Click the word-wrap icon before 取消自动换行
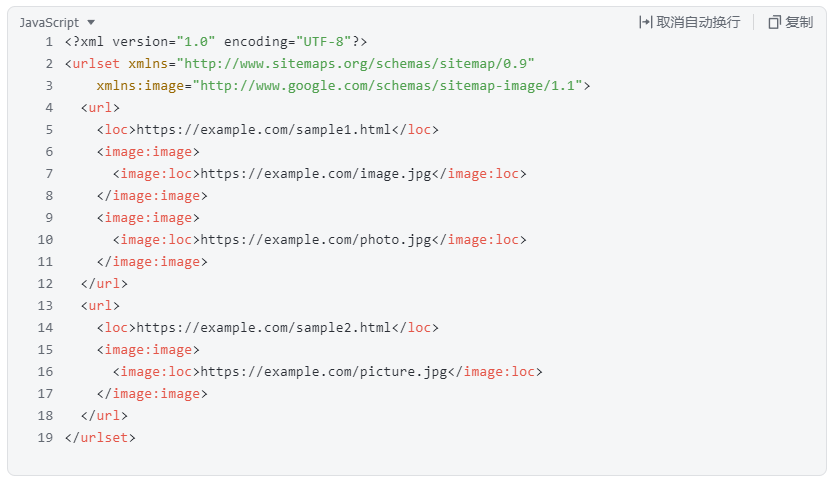Viewport: 828px width, 484px height. [645, 22]
